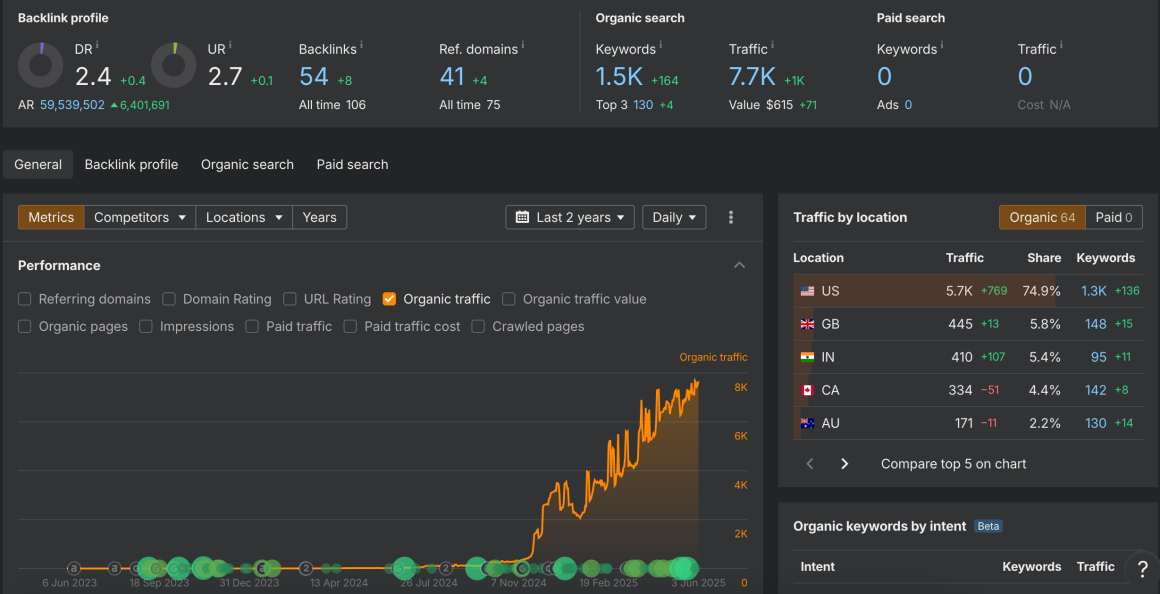
Task: Switch to the Backlink profile tab
Action: point(131,164)
